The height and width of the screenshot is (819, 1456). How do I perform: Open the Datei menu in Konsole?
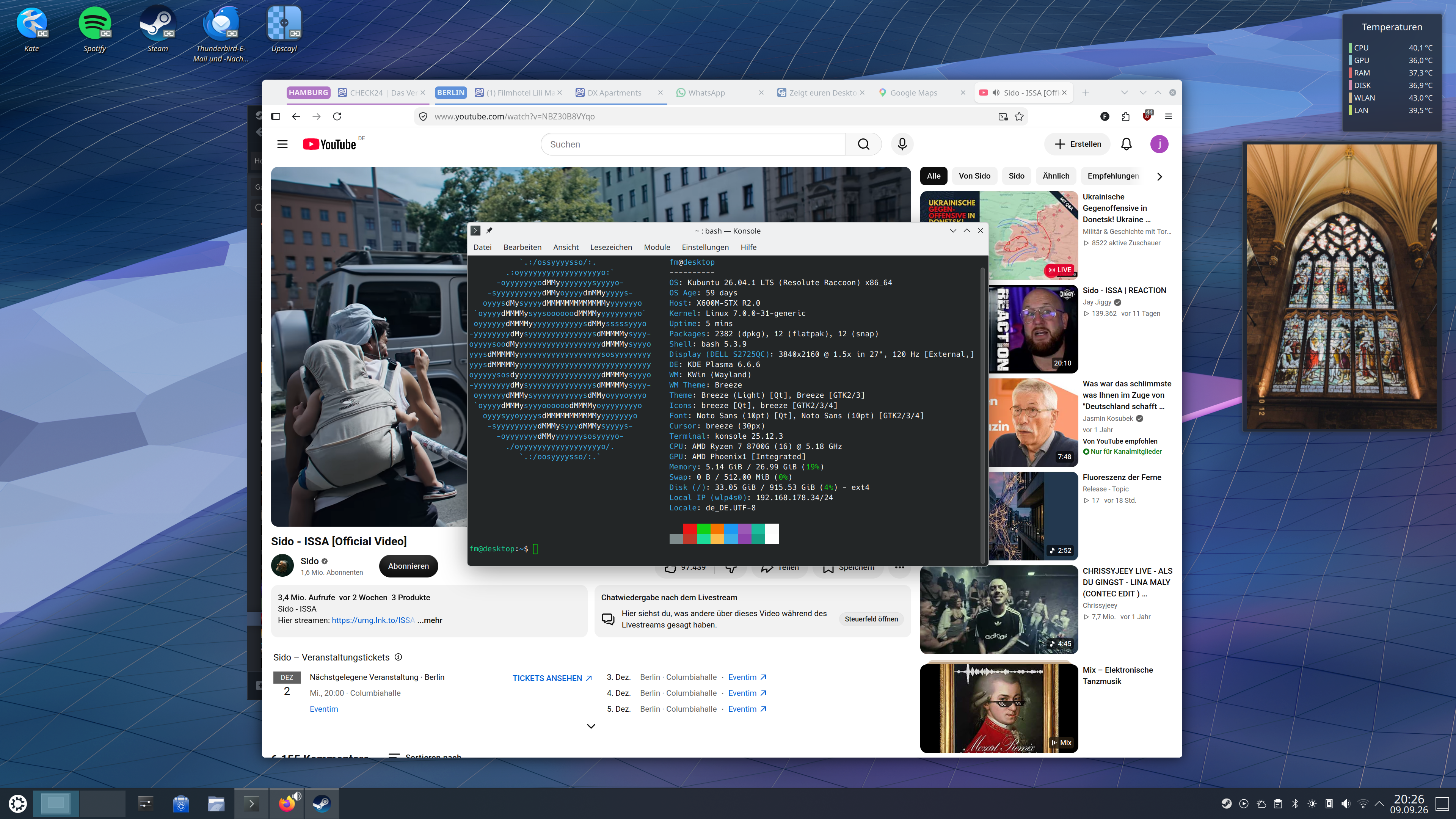click(482, 247)
